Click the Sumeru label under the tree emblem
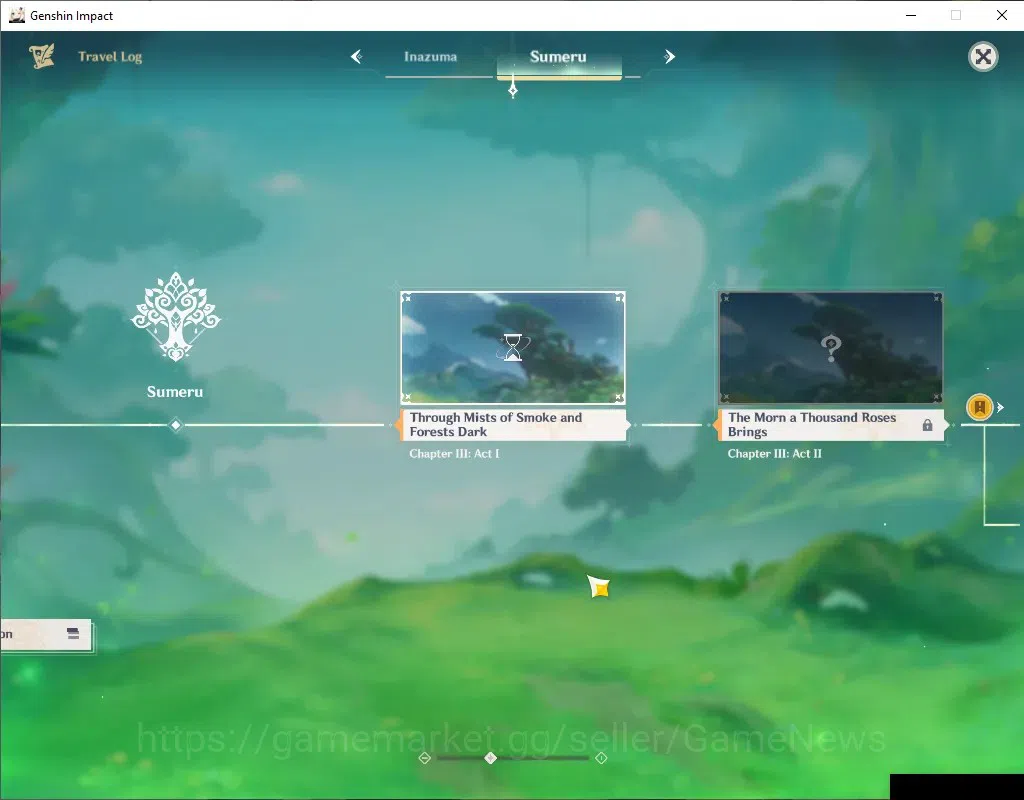 point(175,392)
